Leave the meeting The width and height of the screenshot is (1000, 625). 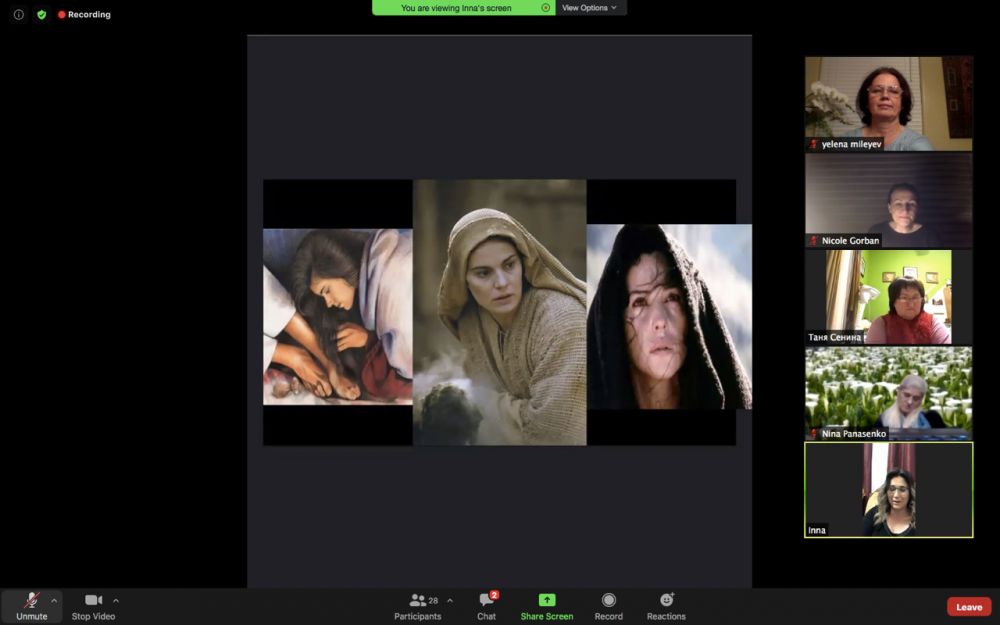coord(969,607)
